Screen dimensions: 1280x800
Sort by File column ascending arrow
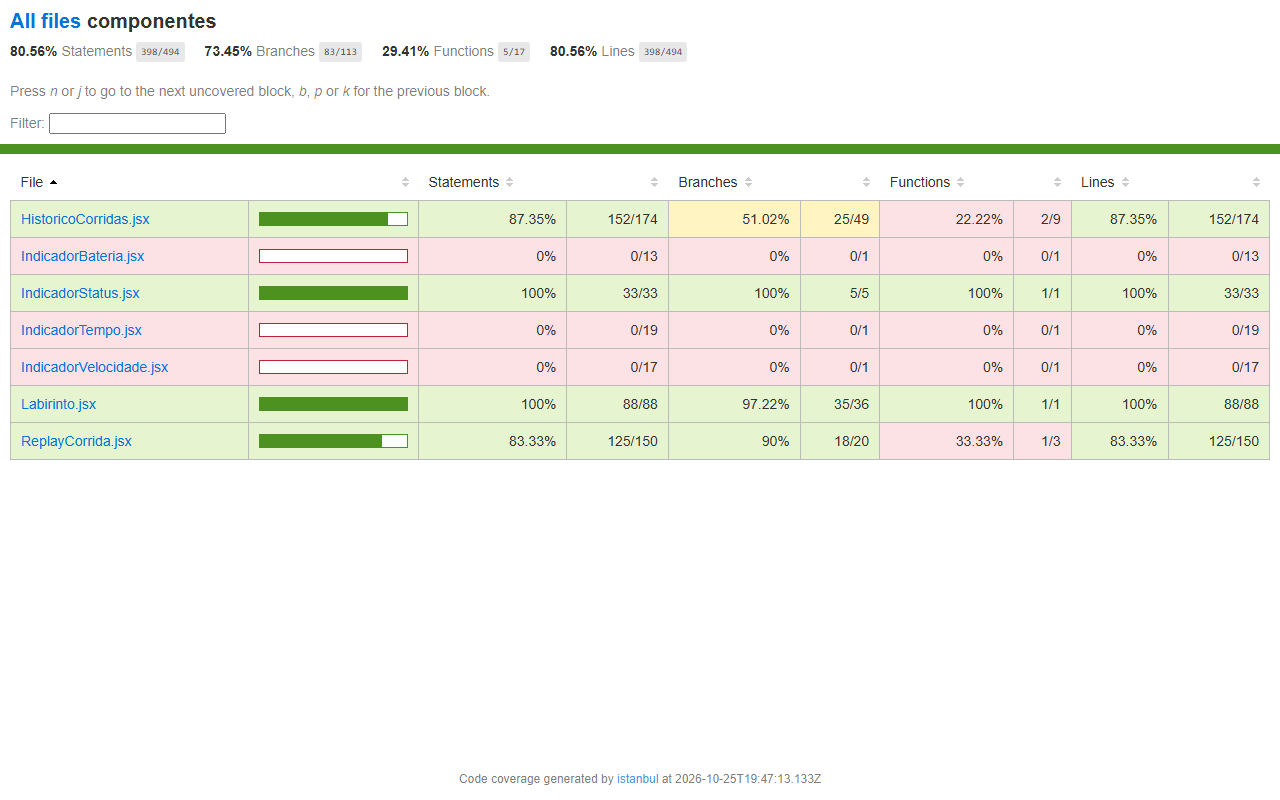pyautogui.click(x=53, y=182)
